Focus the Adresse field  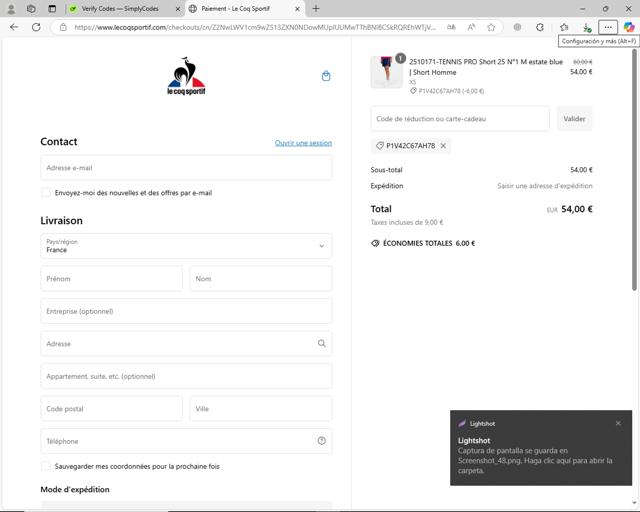coord(186,343)
